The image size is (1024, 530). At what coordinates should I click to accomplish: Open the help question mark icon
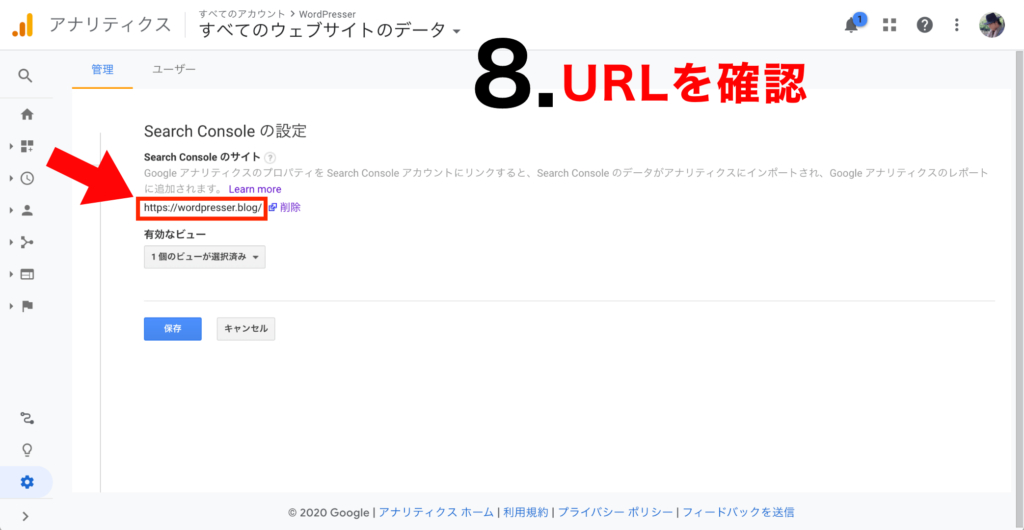[924, 25]
